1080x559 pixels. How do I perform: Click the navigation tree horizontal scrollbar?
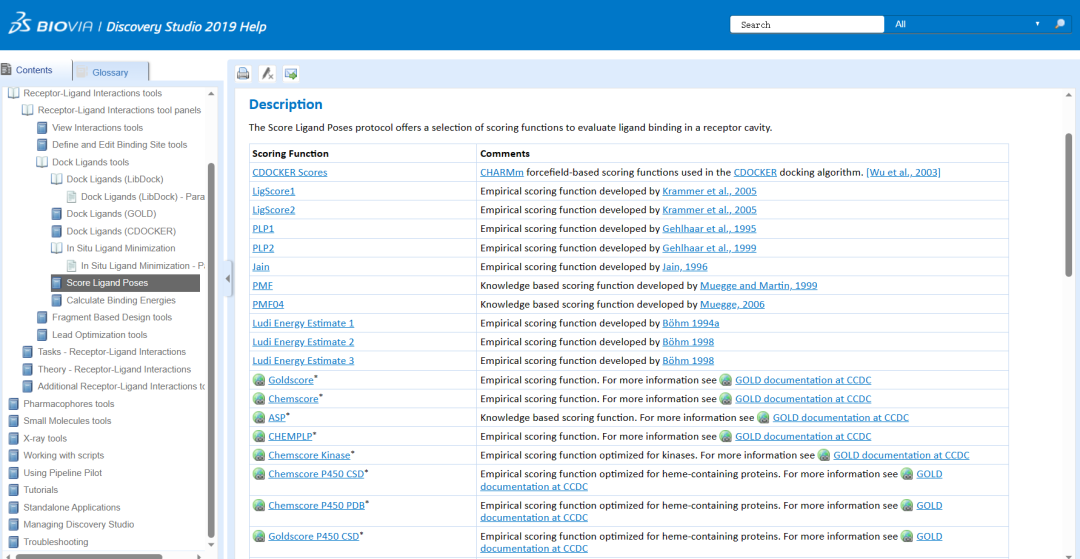coord(88,556)
